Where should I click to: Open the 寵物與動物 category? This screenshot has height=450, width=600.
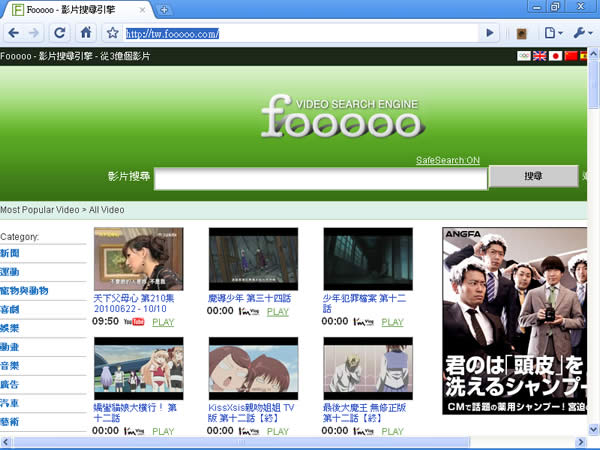click(24, 290)
